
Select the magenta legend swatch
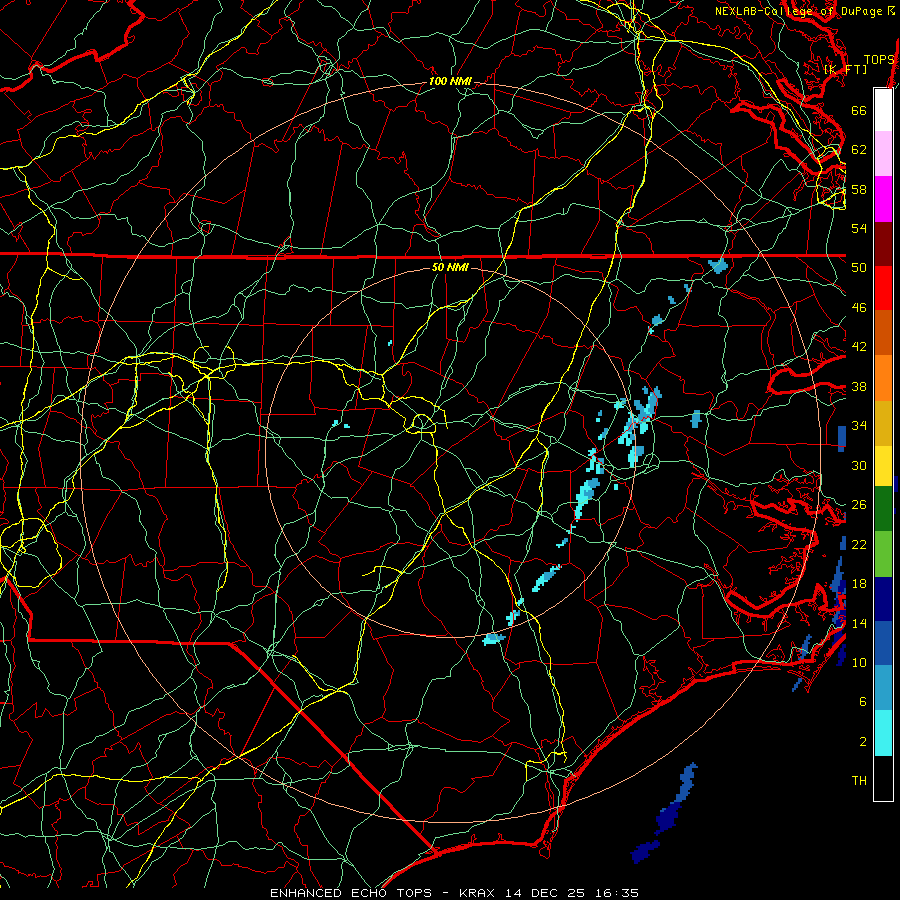point(883,199)
